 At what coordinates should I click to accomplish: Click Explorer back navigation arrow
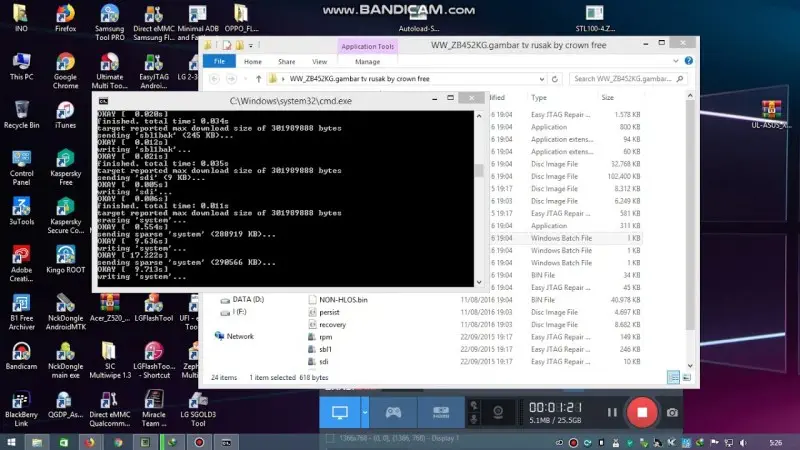215,79
